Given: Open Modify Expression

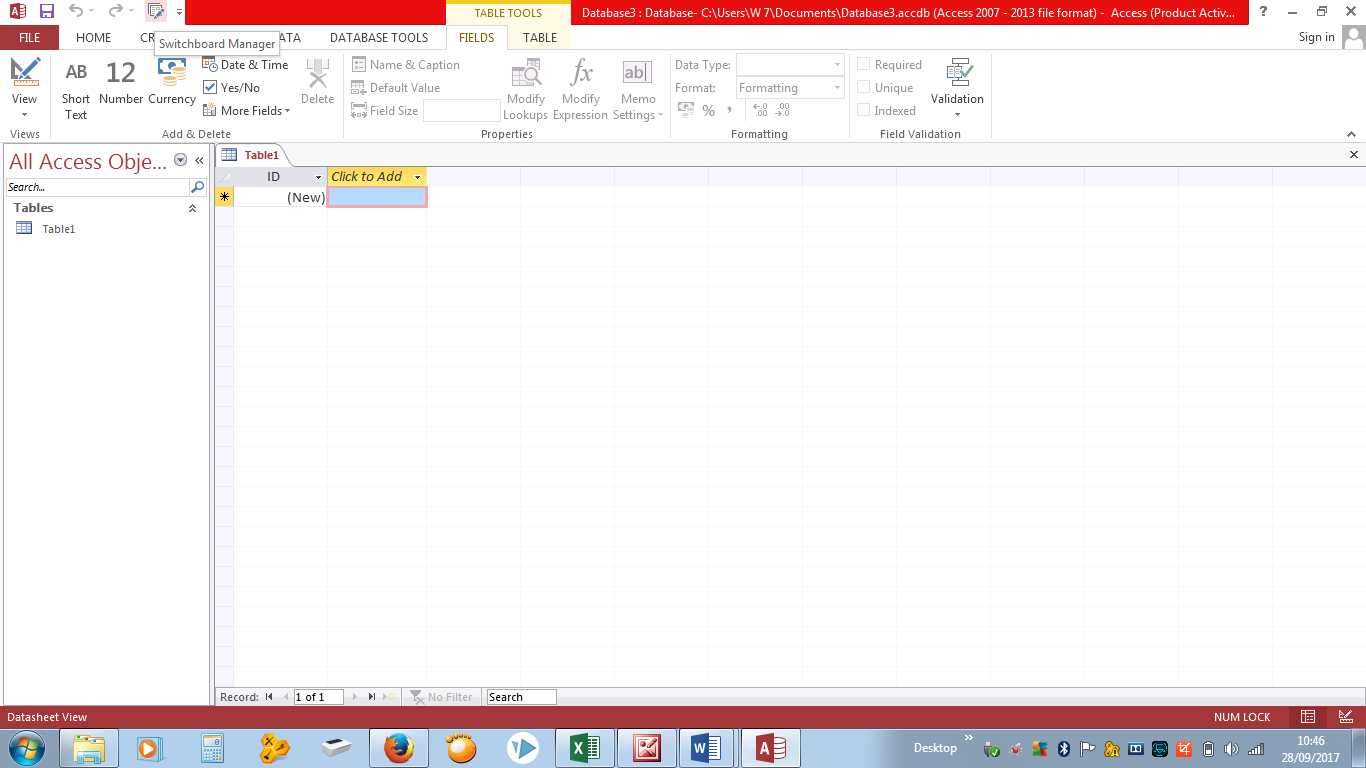Looking at the screenshot, I should pos(580,88).
